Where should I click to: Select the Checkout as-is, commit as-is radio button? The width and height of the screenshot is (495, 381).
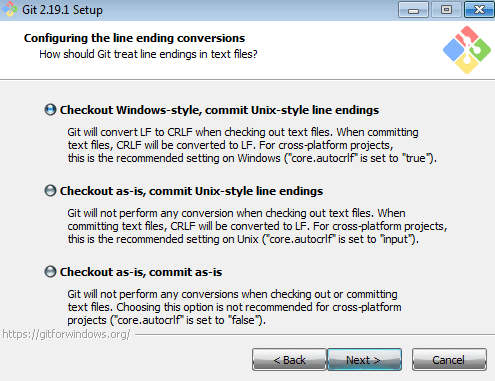pyautogui.click(x=50, y=272)
